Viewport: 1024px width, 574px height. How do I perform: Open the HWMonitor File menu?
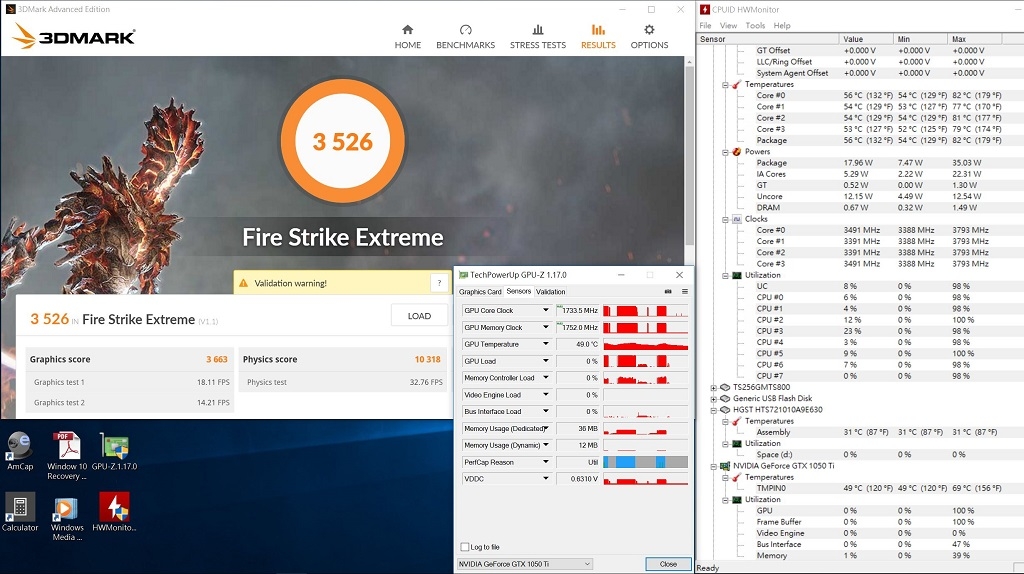705,25
